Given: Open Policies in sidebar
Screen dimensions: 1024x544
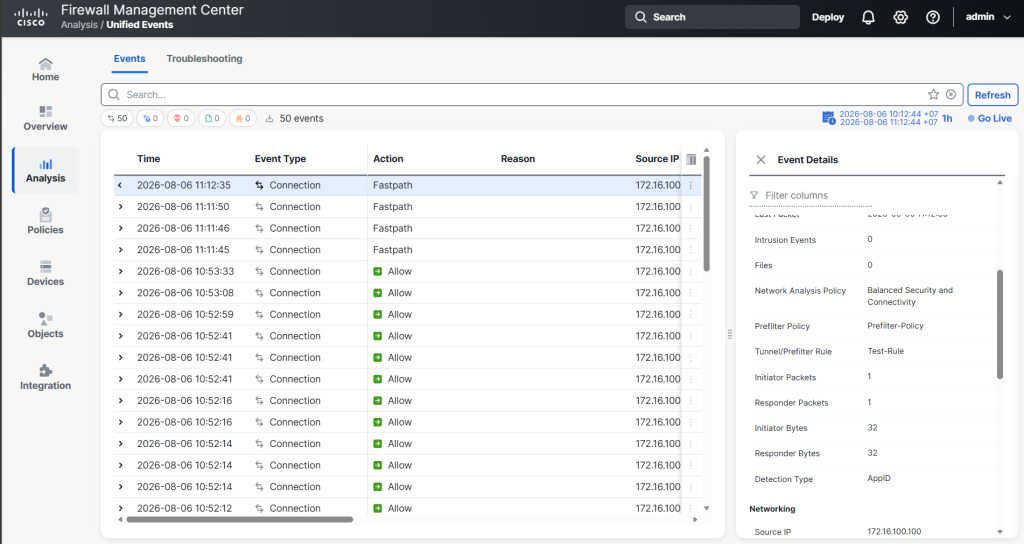Looking at the screenshot, I should point(45,221).
